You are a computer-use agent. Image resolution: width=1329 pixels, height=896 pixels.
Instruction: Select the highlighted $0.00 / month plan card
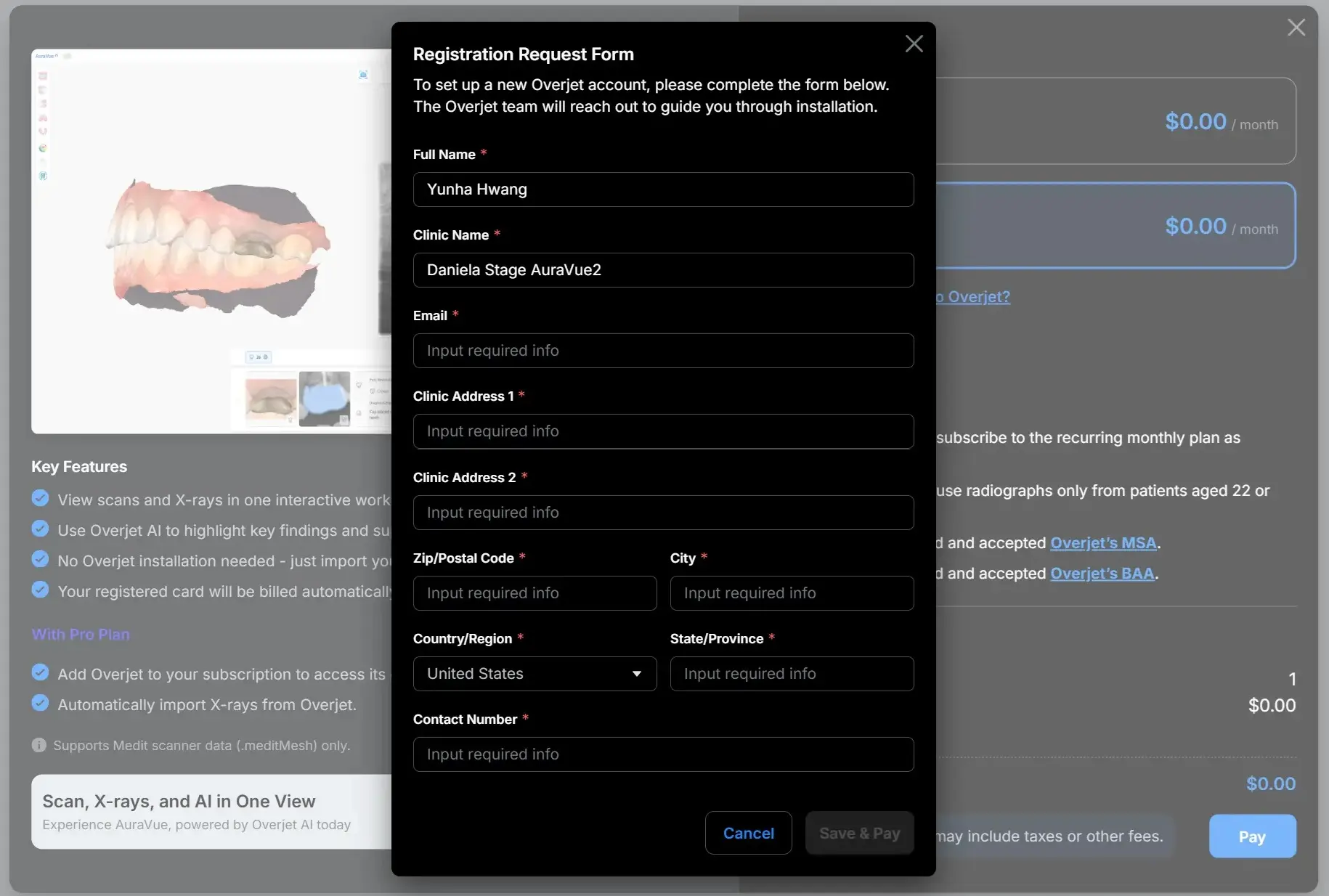click(x=1115, y=226)
